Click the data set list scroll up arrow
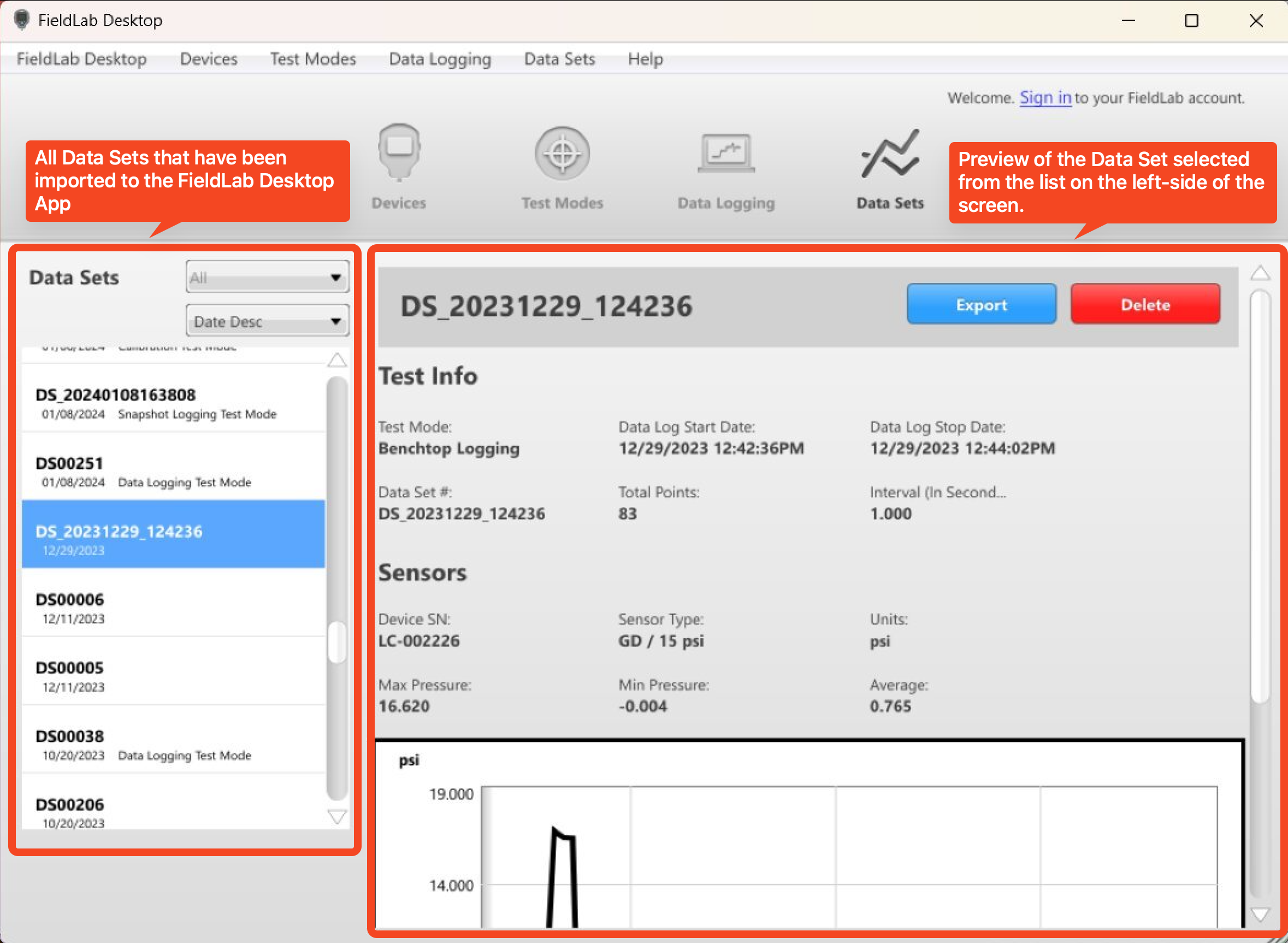This screenshot has height=943, width=1288. (336, 359)
